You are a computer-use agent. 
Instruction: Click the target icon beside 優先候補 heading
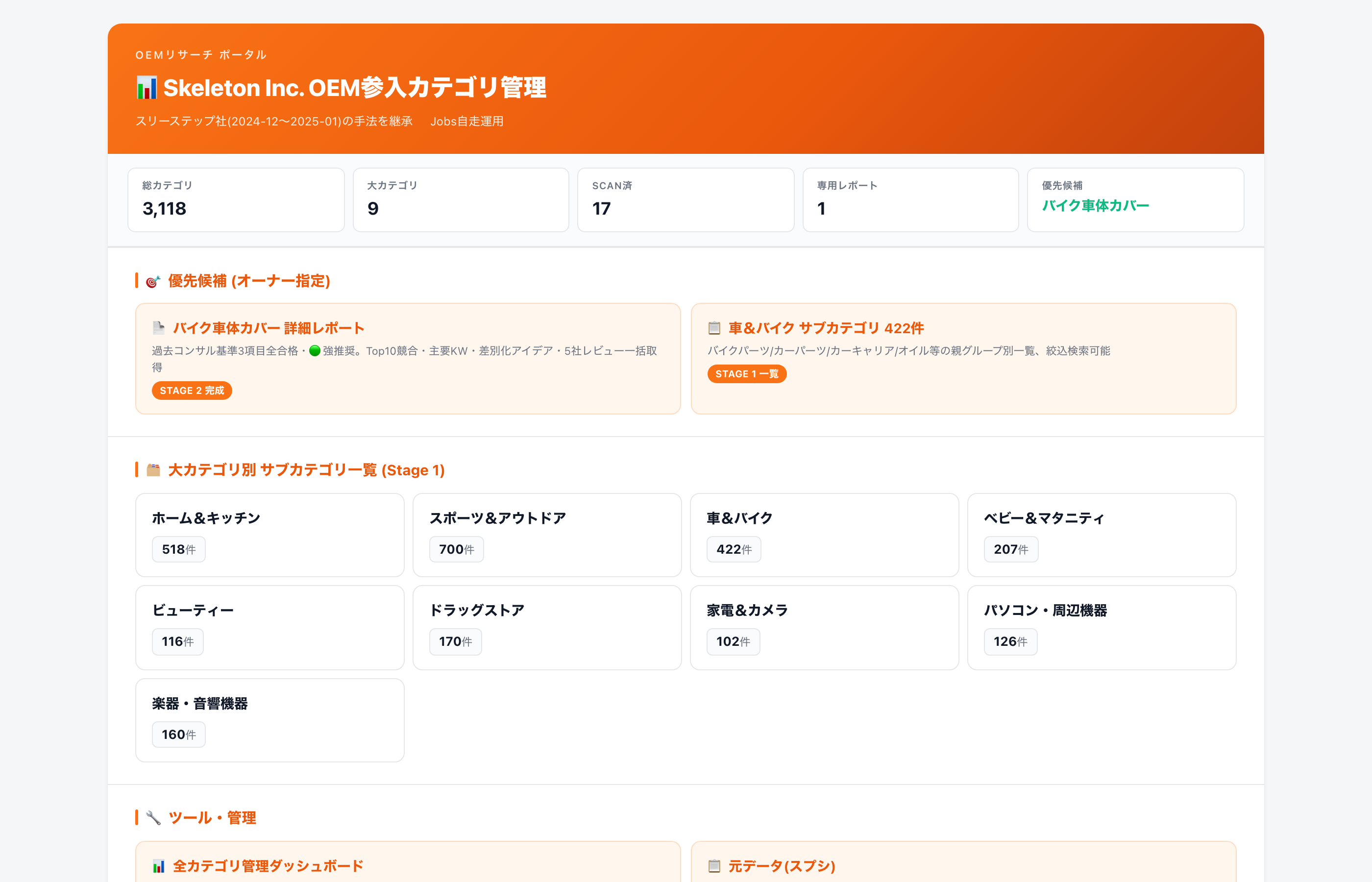(153, 281)
